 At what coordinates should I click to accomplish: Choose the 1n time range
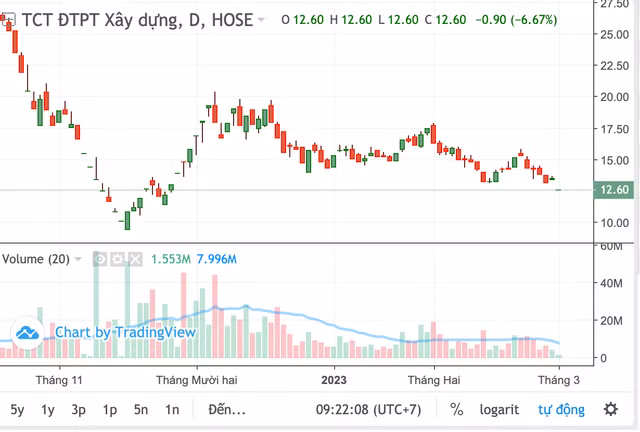pyautogui.click(x=172, y=409)
